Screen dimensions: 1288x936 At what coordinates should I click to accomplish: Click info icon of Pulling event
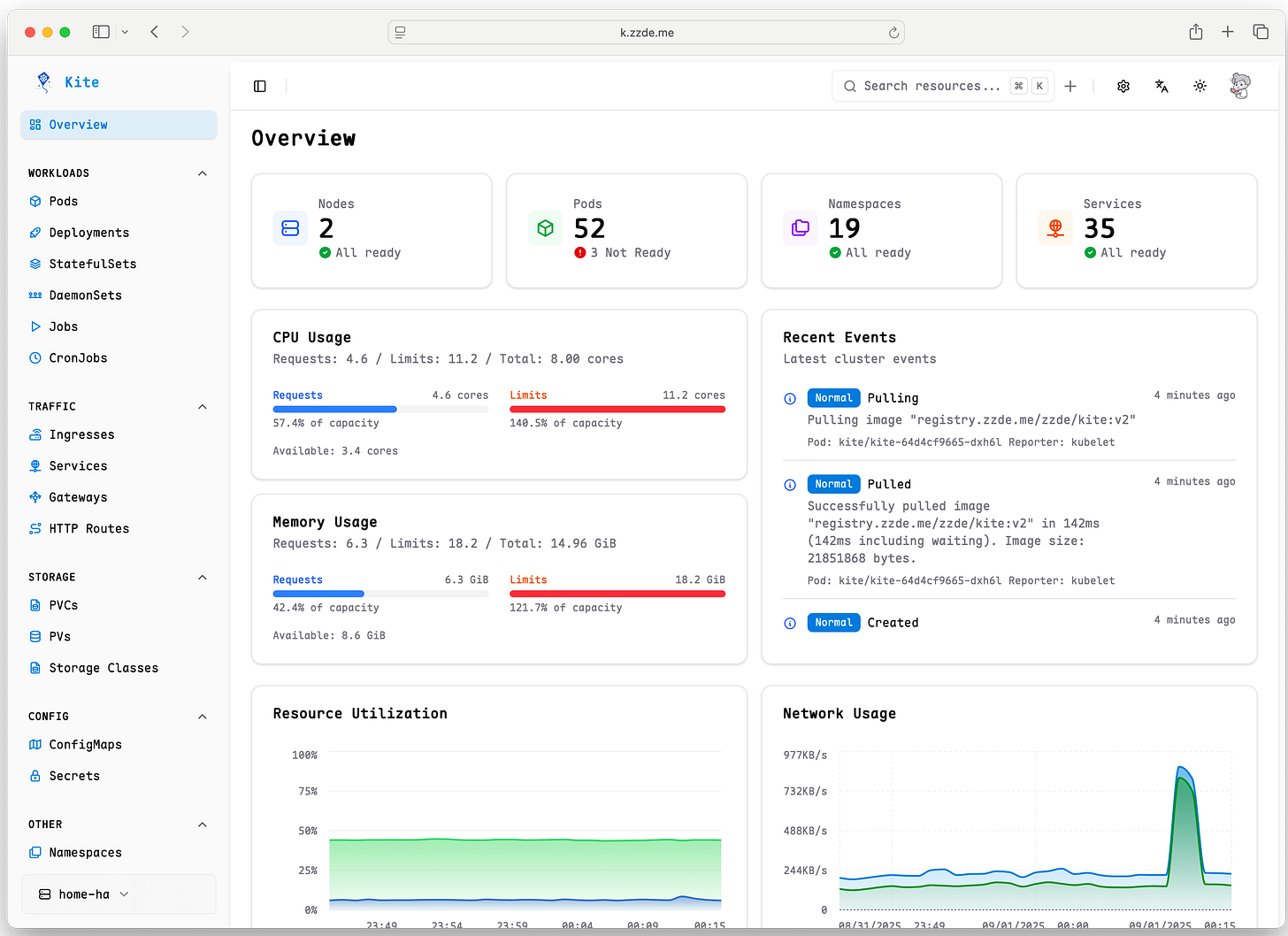tap(790, 399)
